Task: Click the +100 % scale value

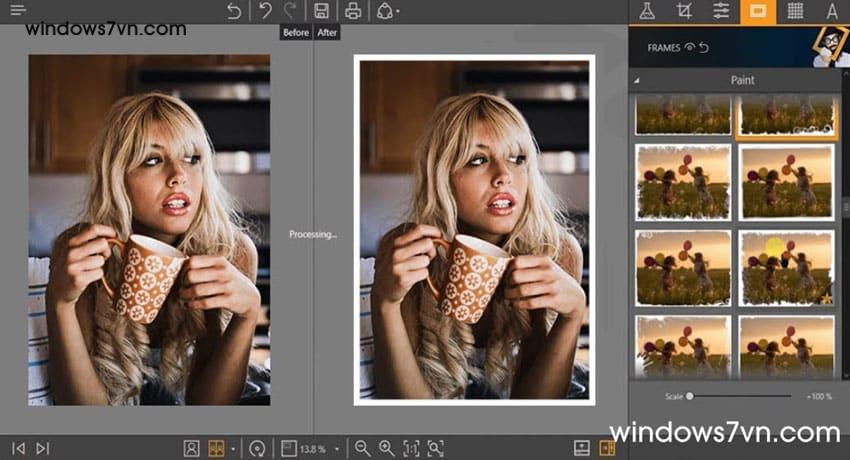Action: [x=819, y=397]
